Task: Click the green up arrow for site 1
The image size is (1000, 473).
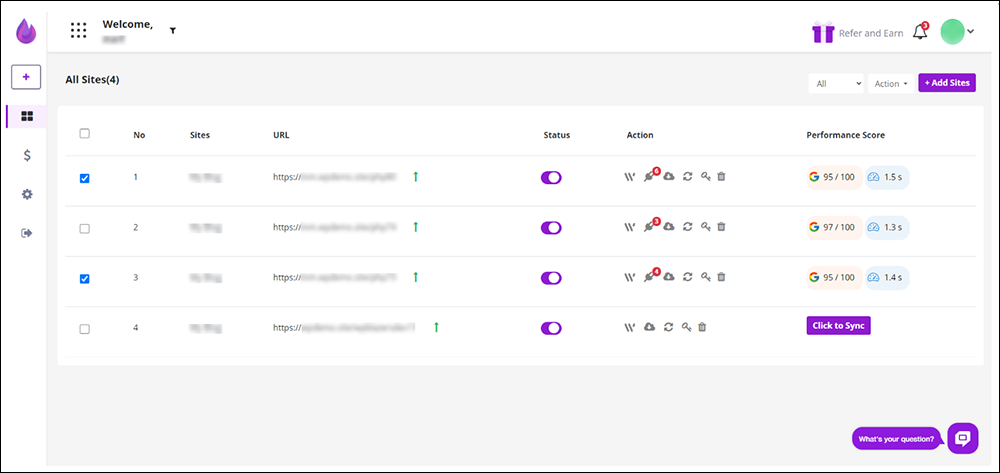Action: pos(416,177)
